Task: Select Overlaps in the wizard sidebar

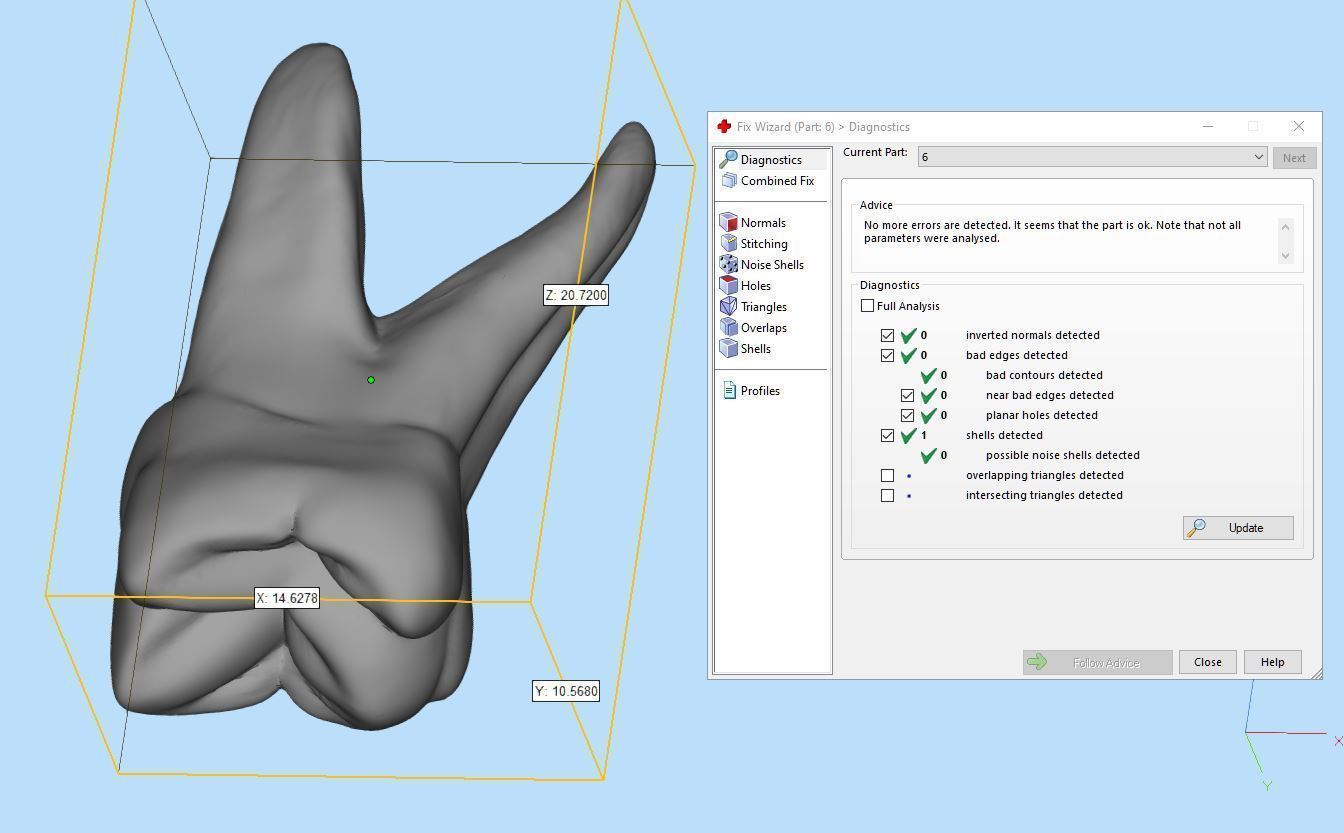Action: [764, 328]
